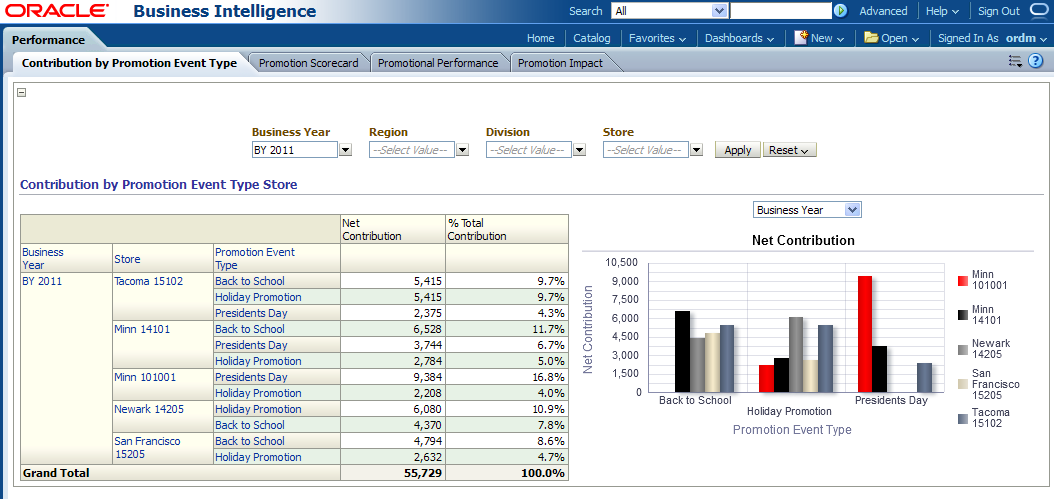Click the New document icon

(801, 38)
